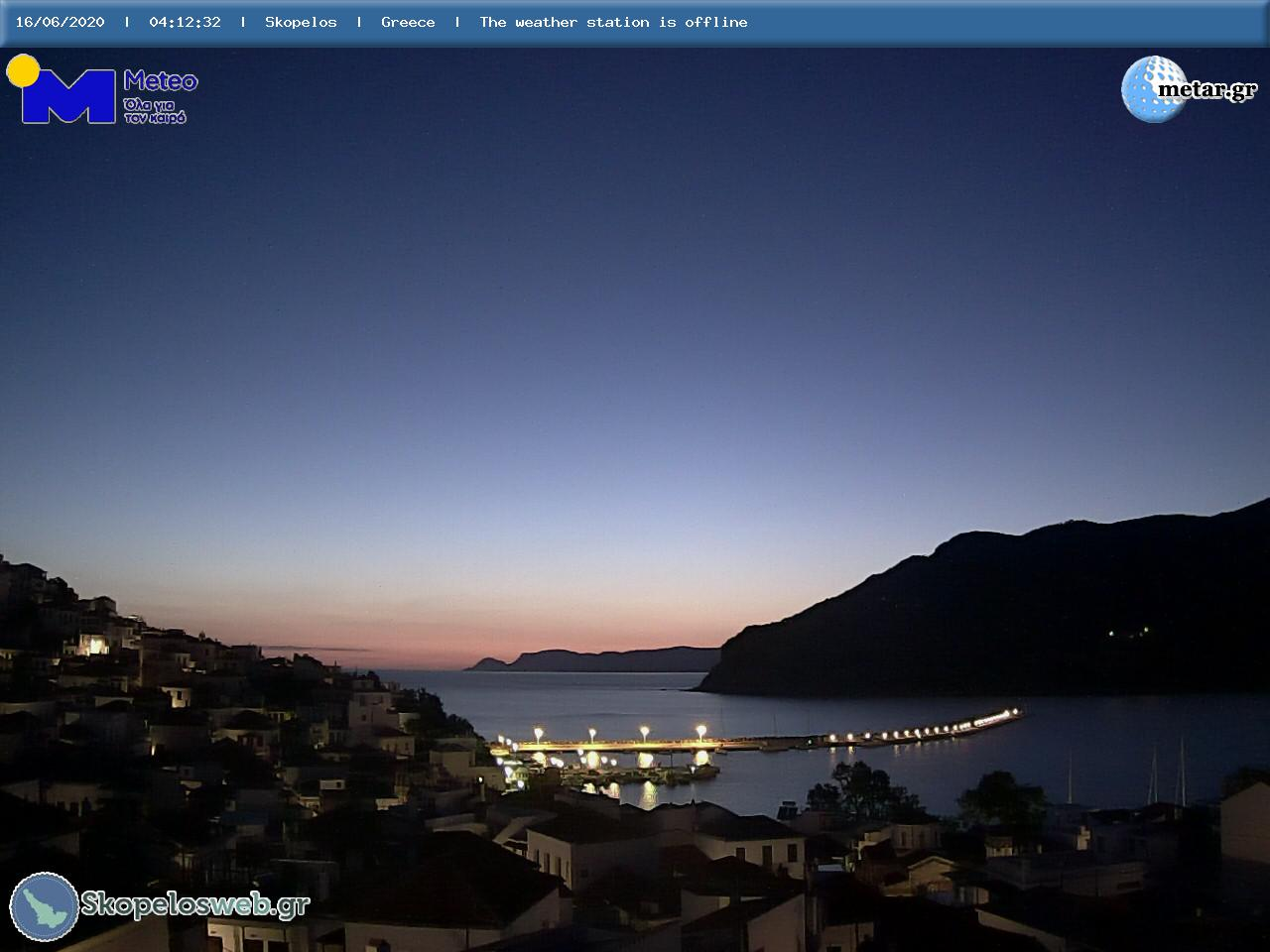The height and width of the screenshot is (952, 1270).
Task: Click the Skopelosweb.gr island emblem
Action: coord(45,906)
